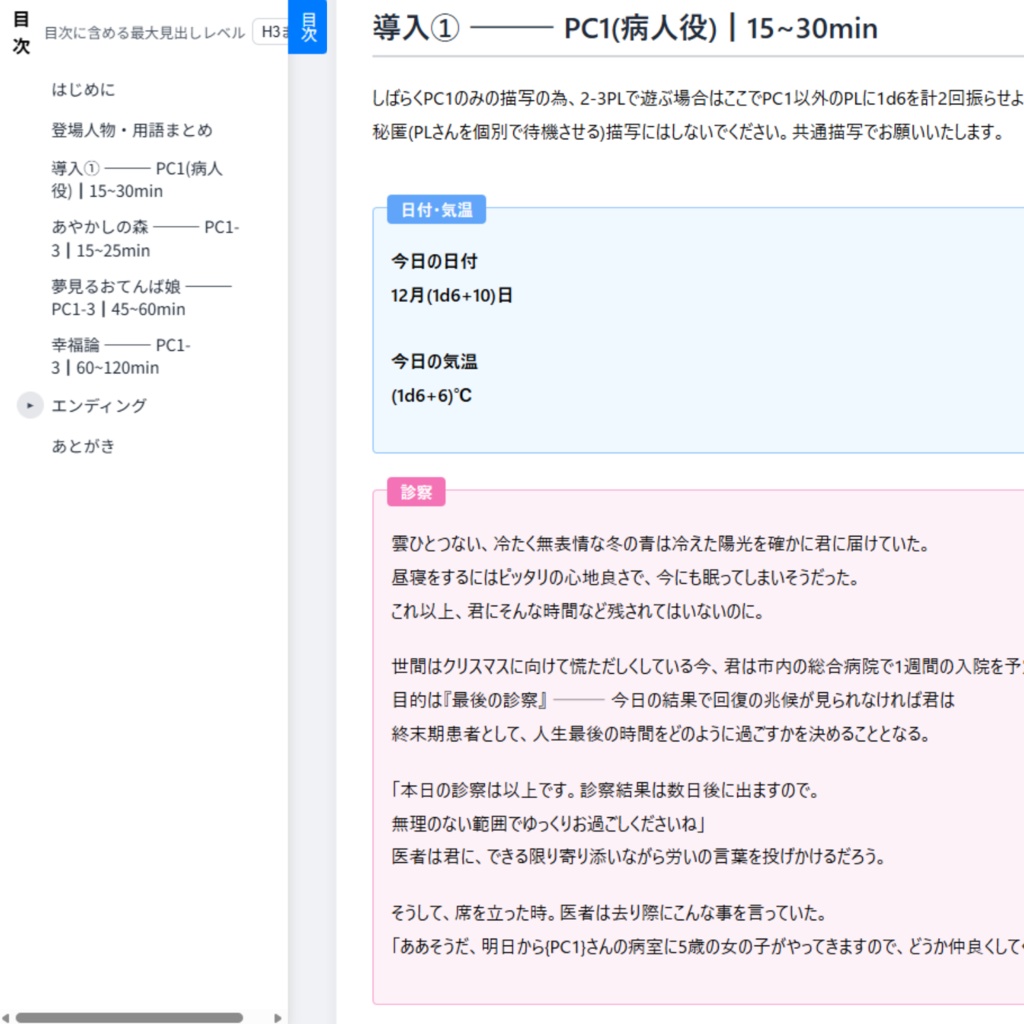Click the 診察 label badge

point(416,491)
